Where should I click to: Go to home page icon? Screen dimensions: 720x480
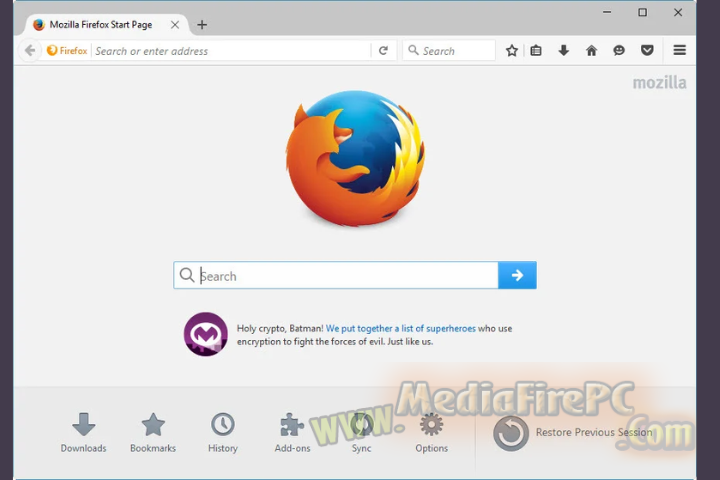591,51
